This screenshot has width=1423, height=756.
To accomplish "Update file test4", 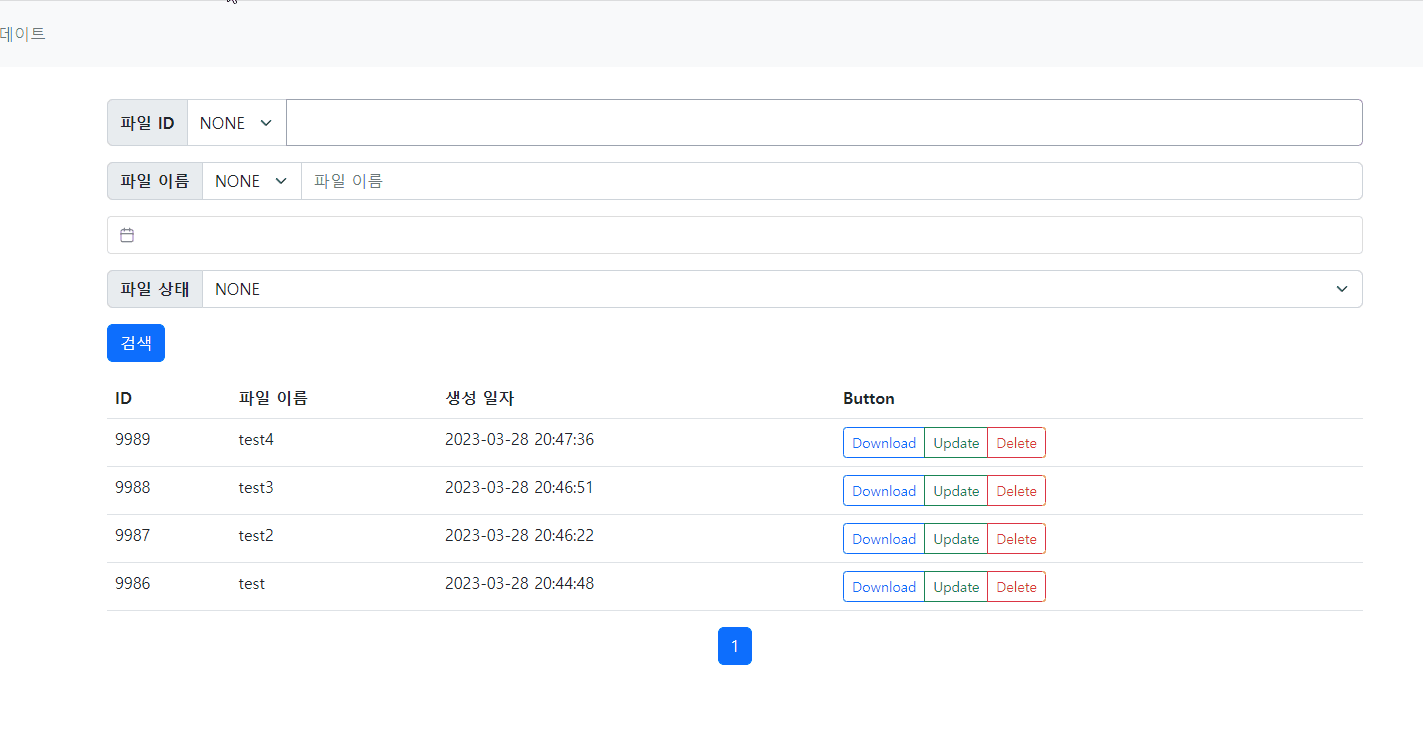I will pos(956,443).
